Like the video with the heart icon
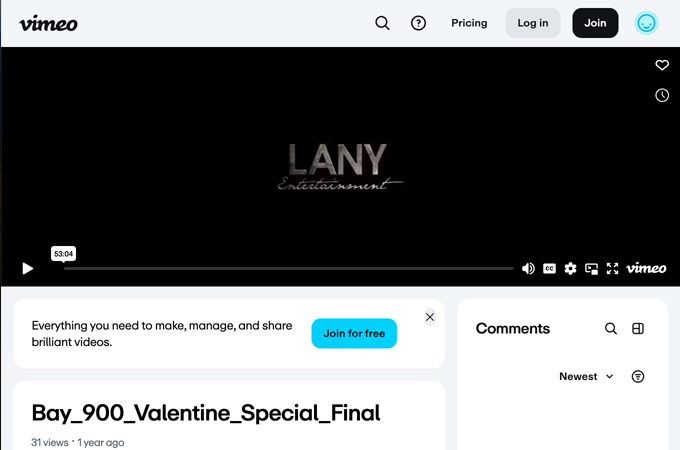 click(x=662, y=65)
